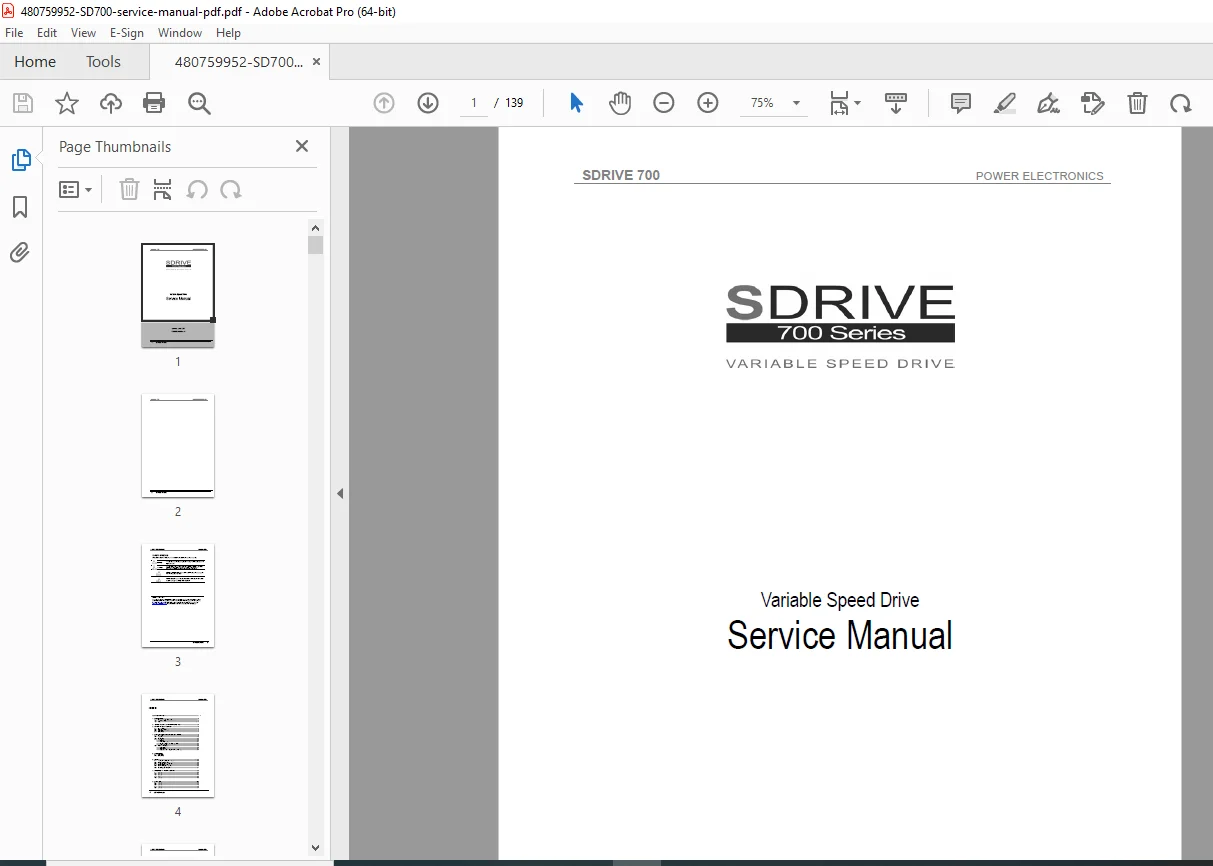1213x866 pixels.
Task: Zoom in with plus icon
Action: coord(708,103)
